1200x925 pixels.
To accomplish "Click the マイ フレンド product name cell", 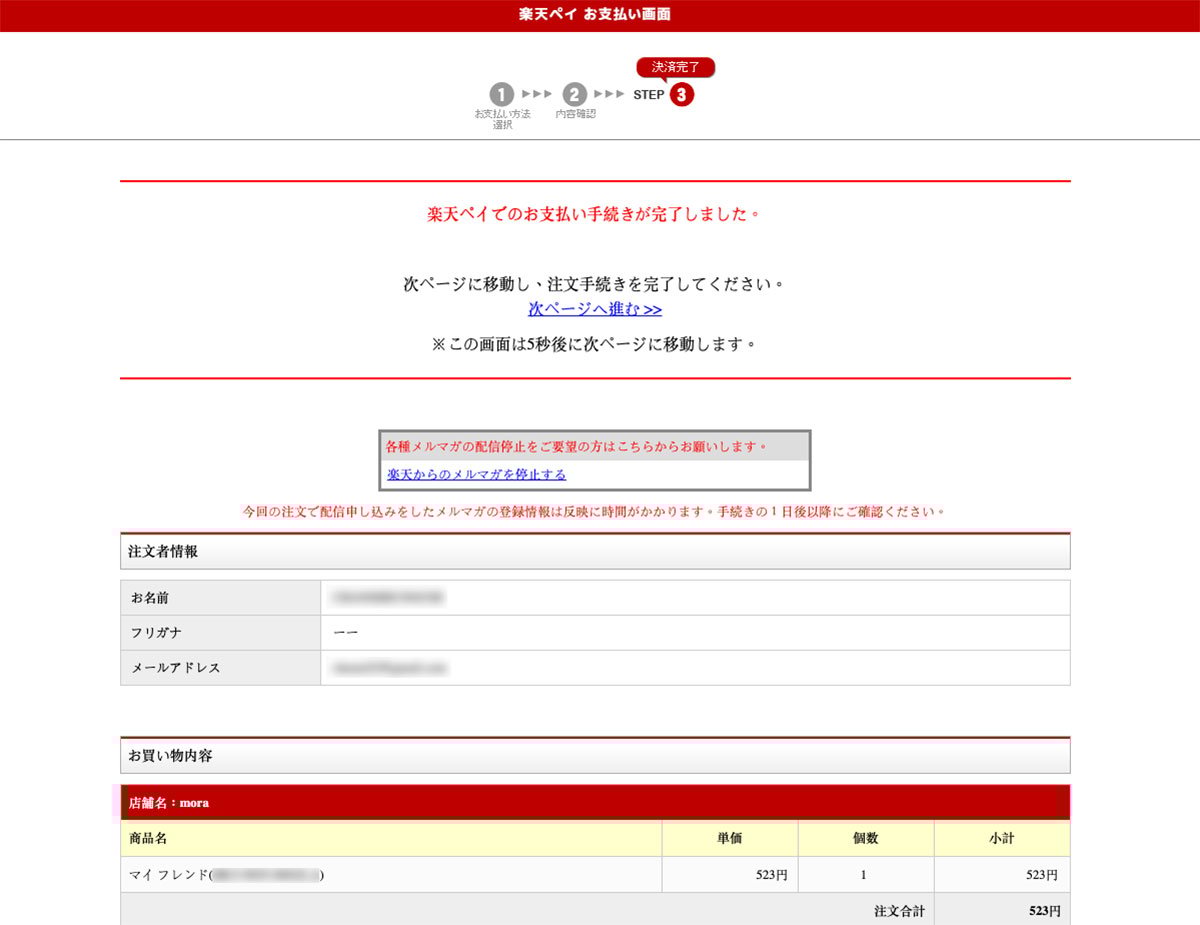I will coord(391,874).
